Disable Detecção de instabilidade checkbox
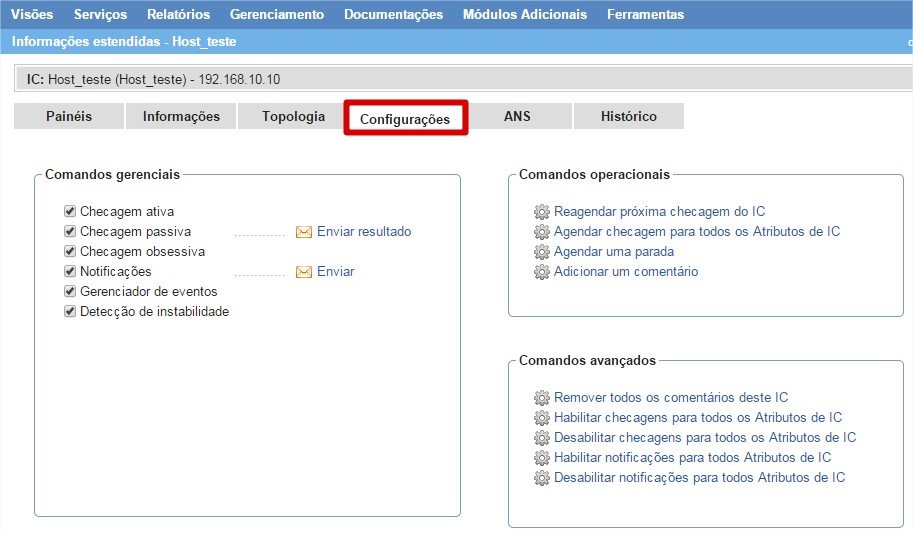913x535 pixels. click(70, 312)
